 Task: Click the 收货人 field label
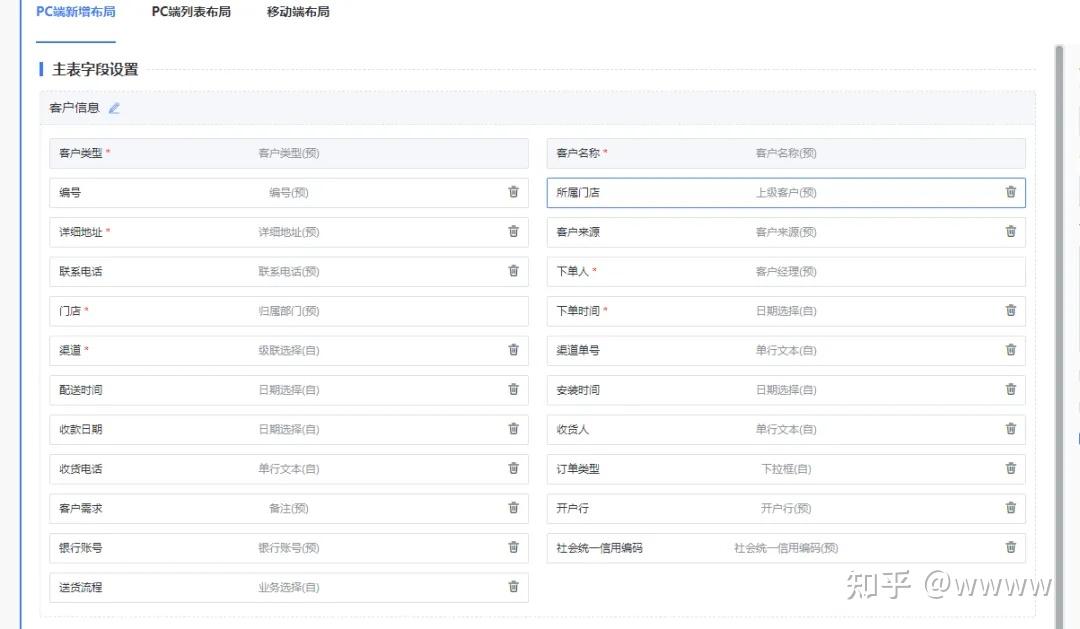tap(572, 429)
